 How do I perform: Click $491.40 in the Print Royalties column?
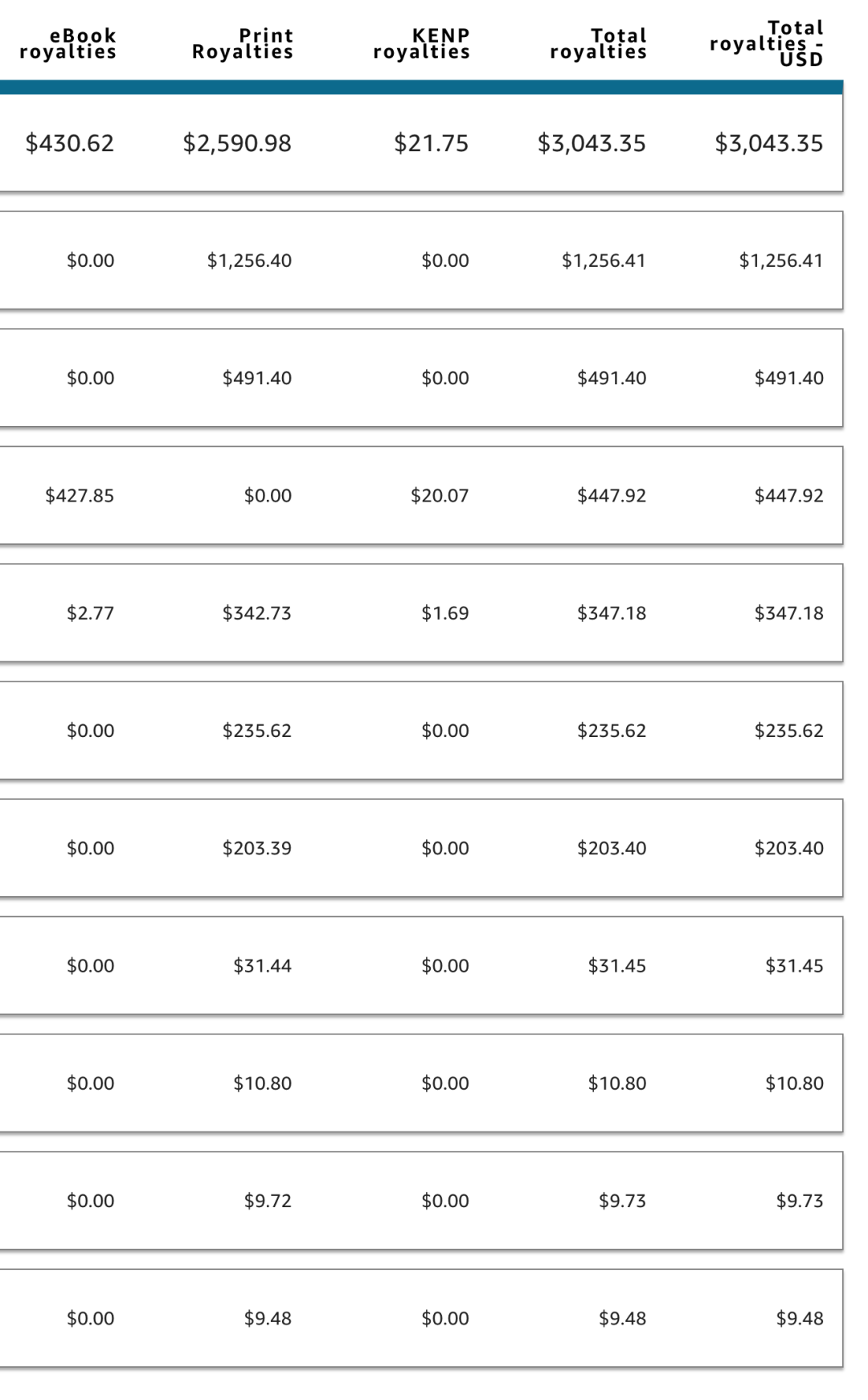coord(257,379)
